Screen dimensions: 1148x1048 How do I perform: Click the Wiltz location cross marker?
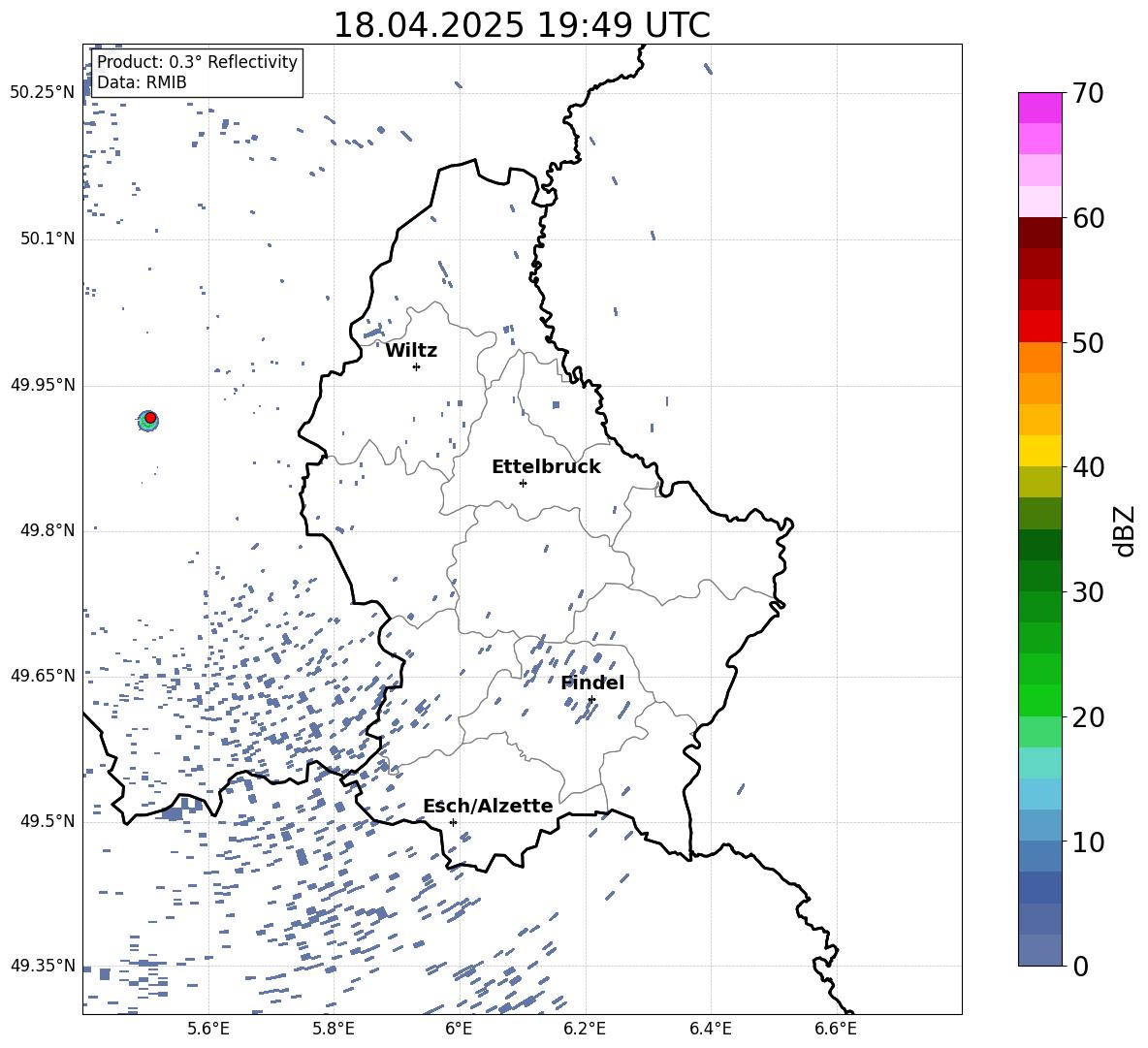[x=417, y=366]
